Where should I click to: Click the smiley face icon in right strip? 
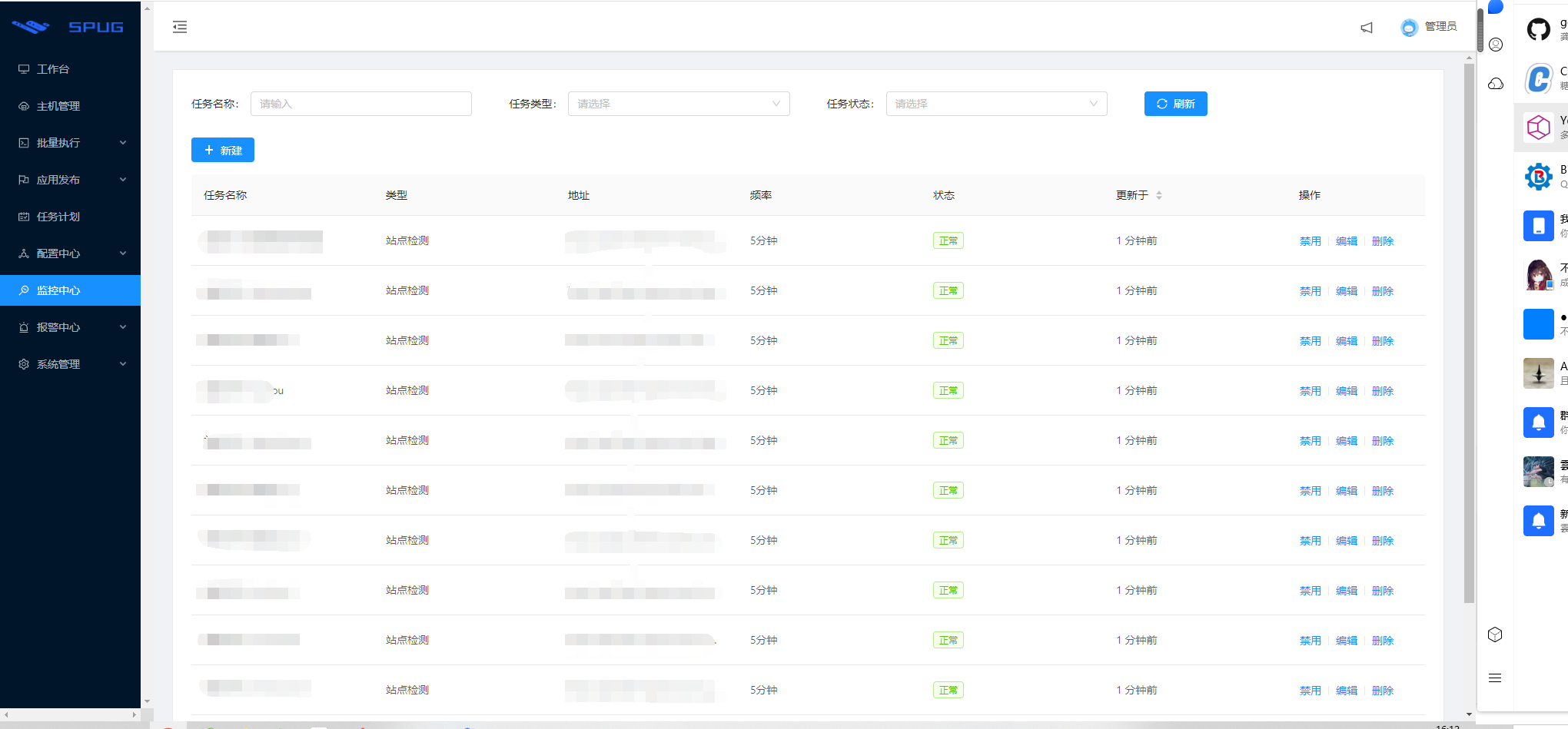[1496, 45]
